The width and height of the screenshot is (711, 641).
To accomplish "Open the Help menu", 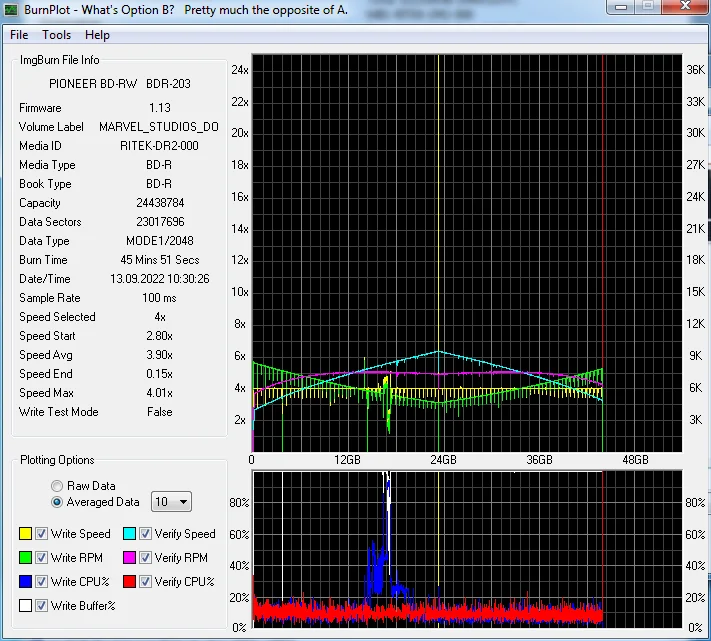I will (x=97, y=35).
